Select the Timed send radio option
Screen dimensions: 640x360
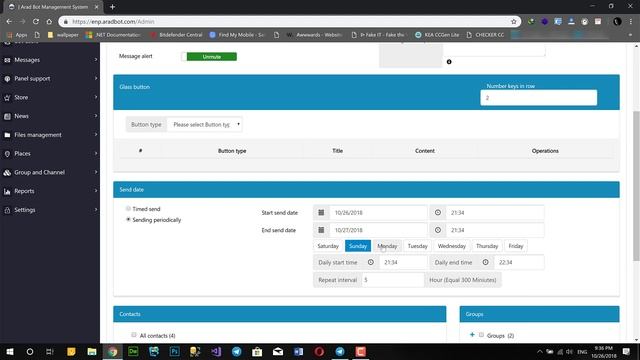tap(128, 209)
